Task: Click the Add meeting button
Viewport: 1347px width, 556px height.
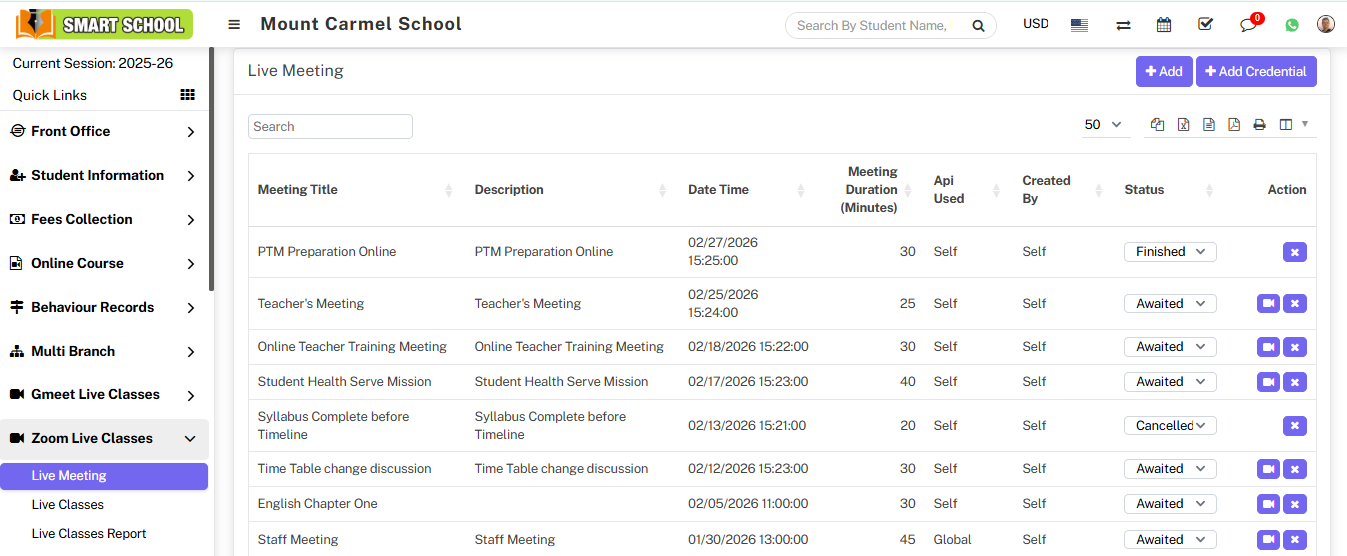Action: (x=1164, y=71)
